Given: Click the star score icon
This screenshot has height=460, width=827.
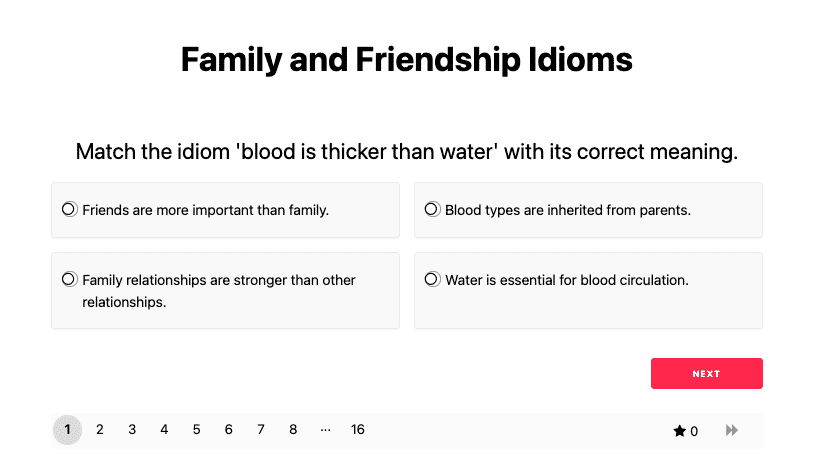Looking at the screenshot, I should pos(680,431).
